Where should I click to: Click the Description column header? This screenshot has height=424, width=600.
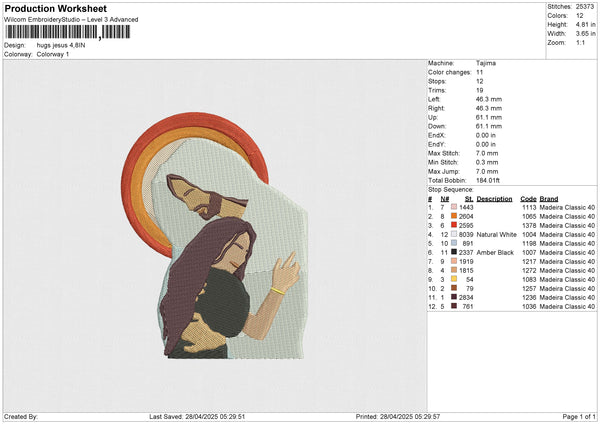point(494,198)
